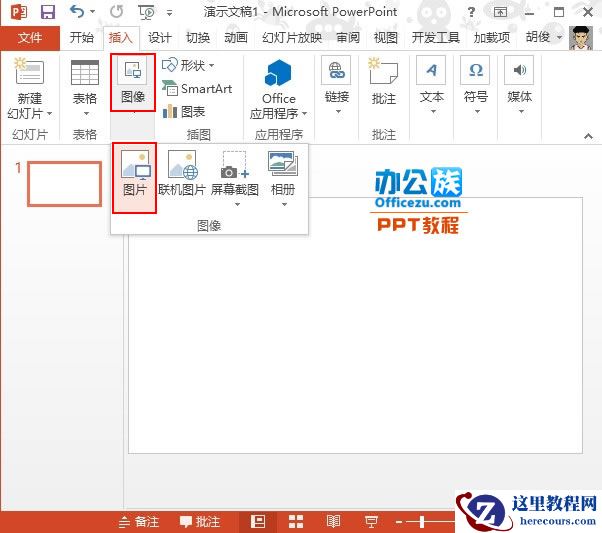Expand the 相册 dropdown arrow
This screenshot has width=602, height=533.
284,205
